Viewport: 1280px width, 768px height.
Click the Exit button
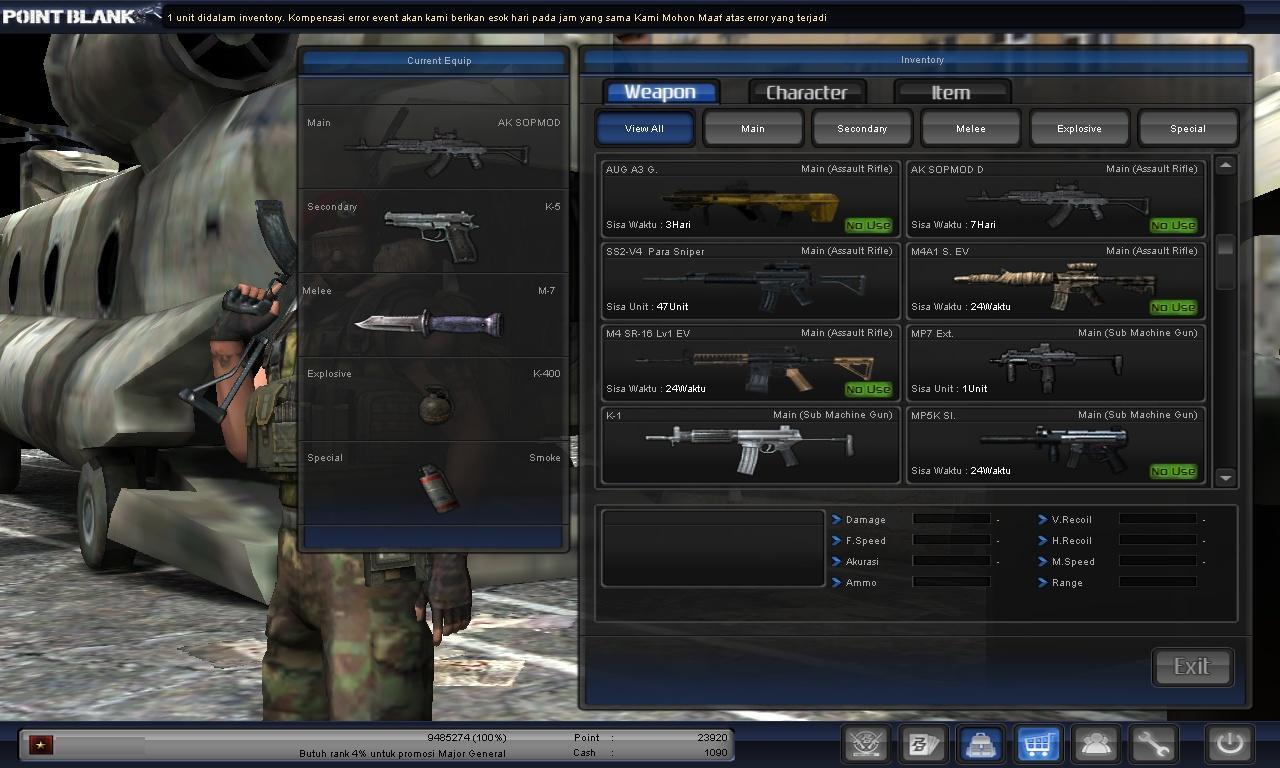coord(1192,666)
